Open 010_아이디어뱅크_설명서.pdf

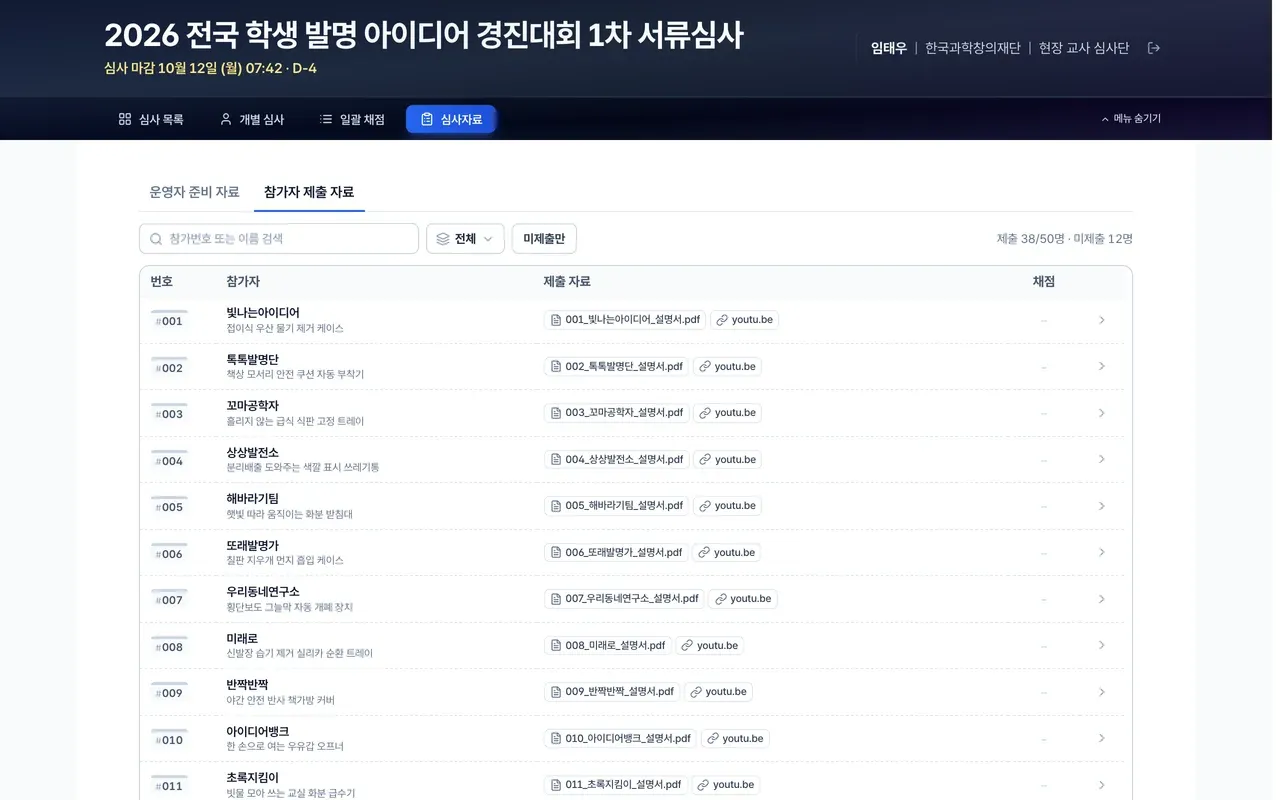tap(620, 738)
